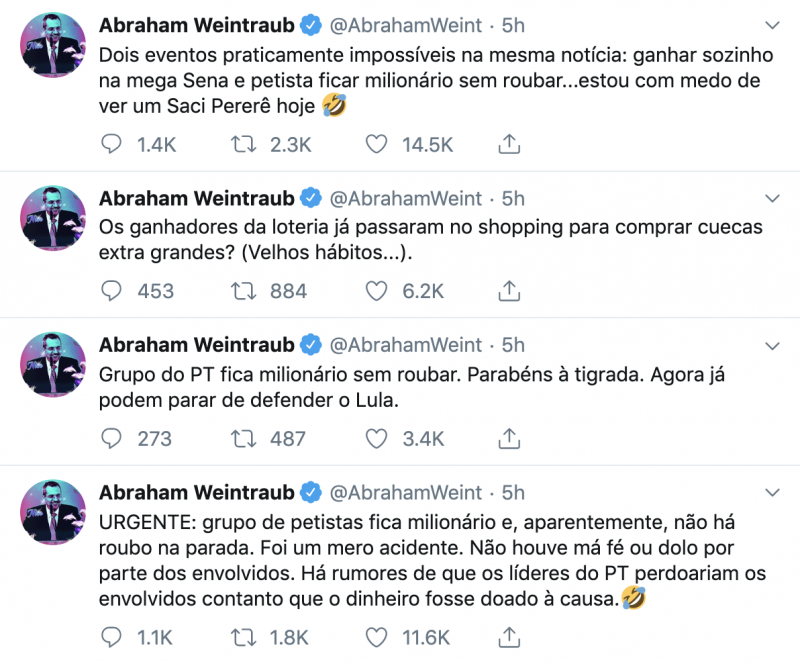Like the tweet with 6.2K likes

coord(377,291)
